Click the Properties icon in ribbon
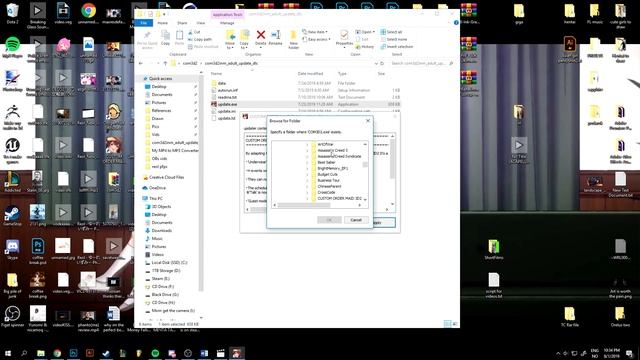The width and height of the screenshot is (640, 360). (x=344, y=35)
